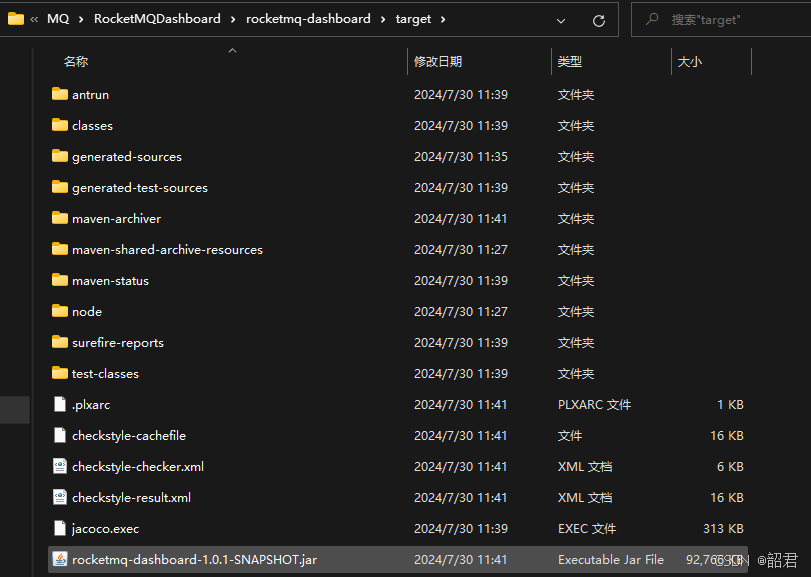Click the checkstyle-checker.xml file name
This screenshot has width=811, height=577.
[x=138, y=467]
